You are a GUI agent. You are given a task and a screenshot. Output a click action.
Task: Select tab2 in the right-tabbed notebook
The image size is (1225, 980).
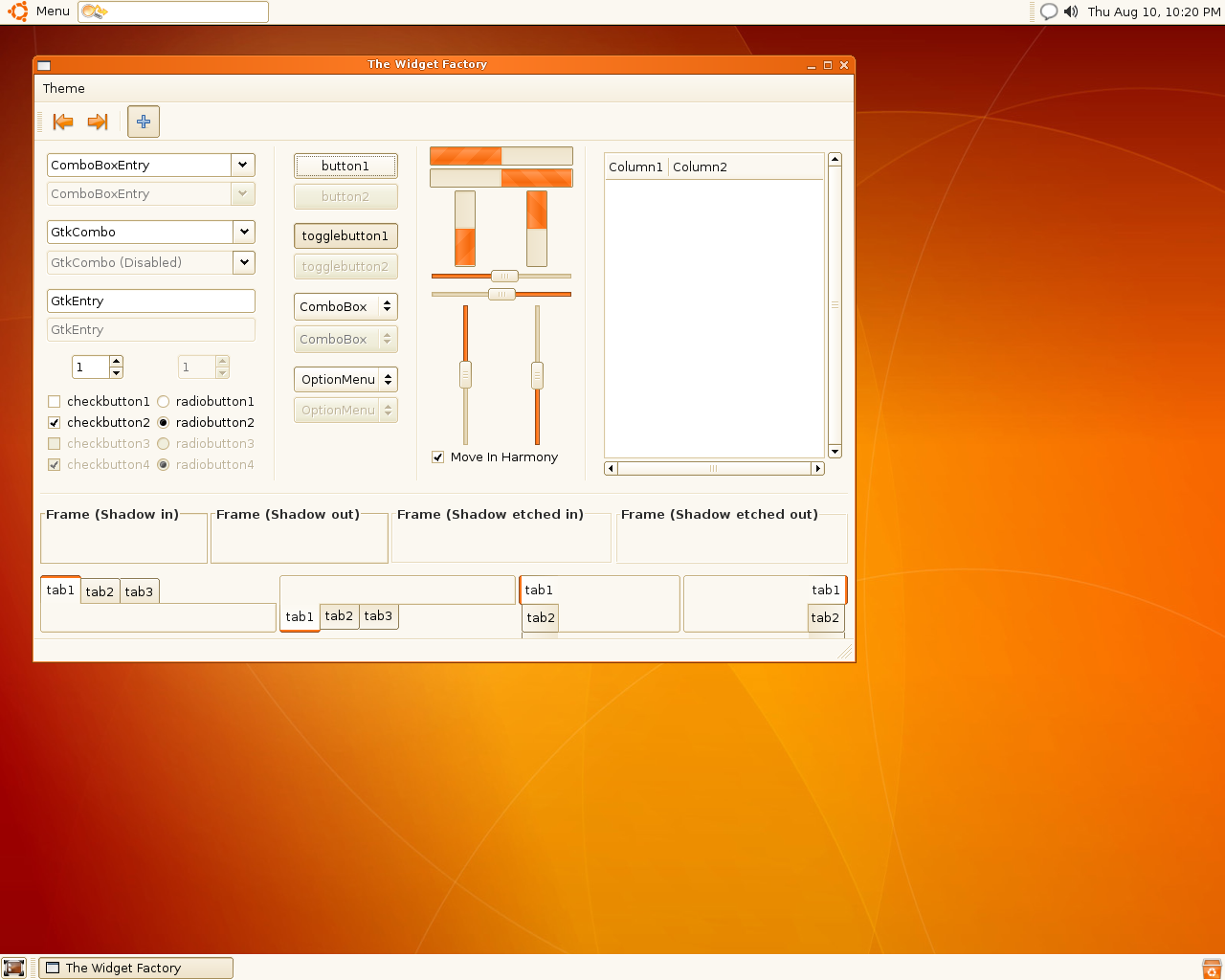(x=825, y=618)
